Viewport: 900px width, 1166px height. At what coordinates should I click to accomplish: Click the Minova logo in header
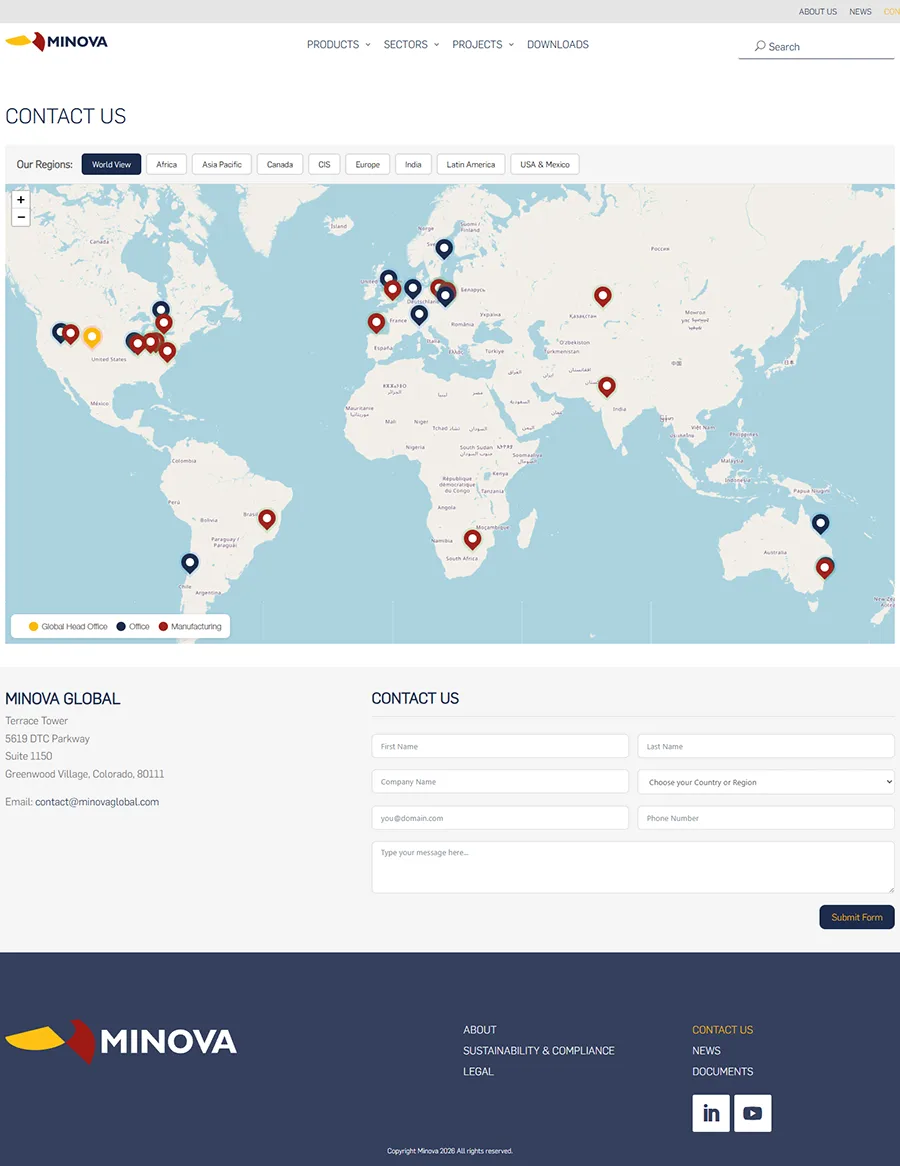(57, 42)
